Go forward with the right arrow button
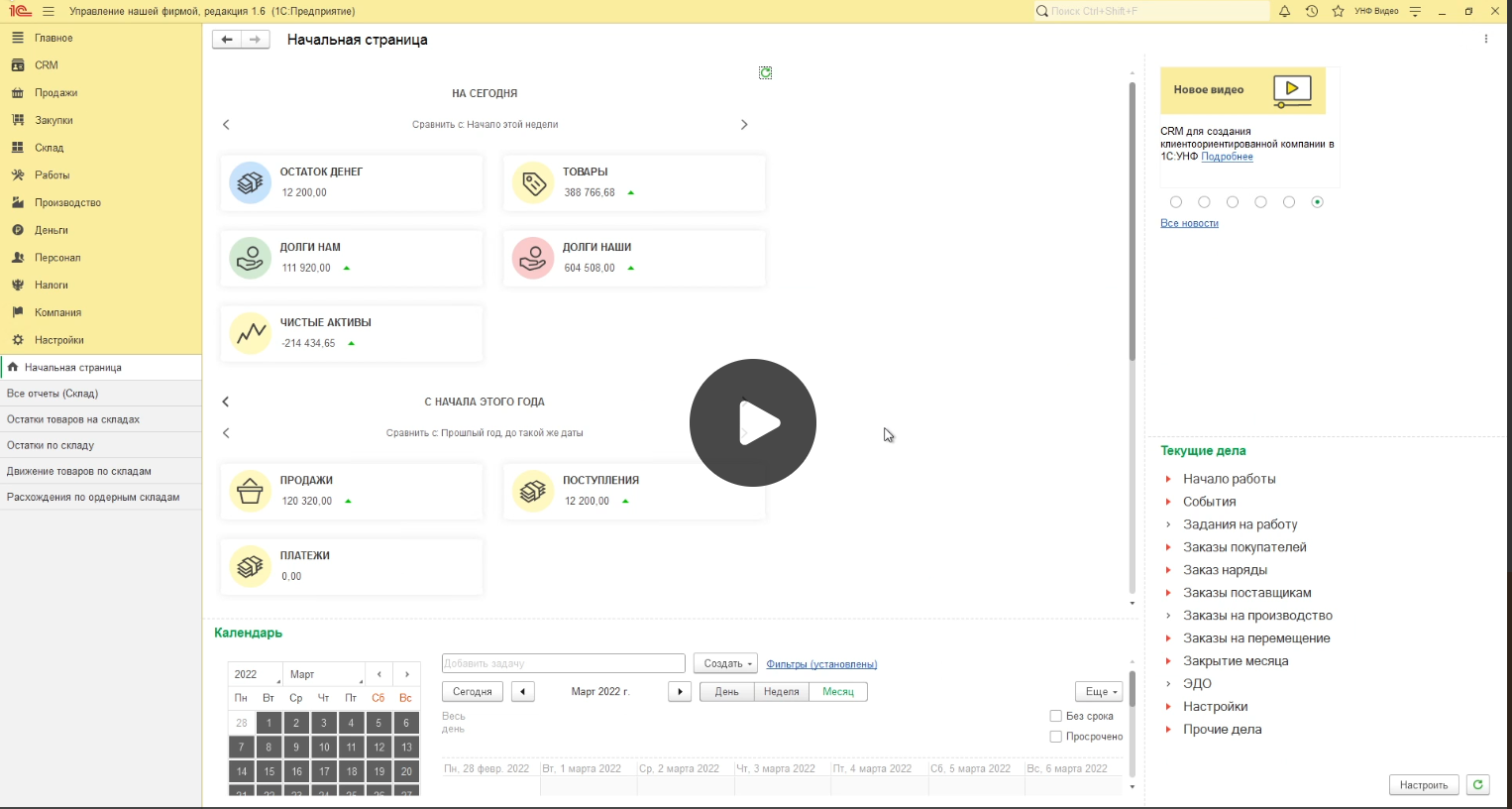 tap(256, 39)
